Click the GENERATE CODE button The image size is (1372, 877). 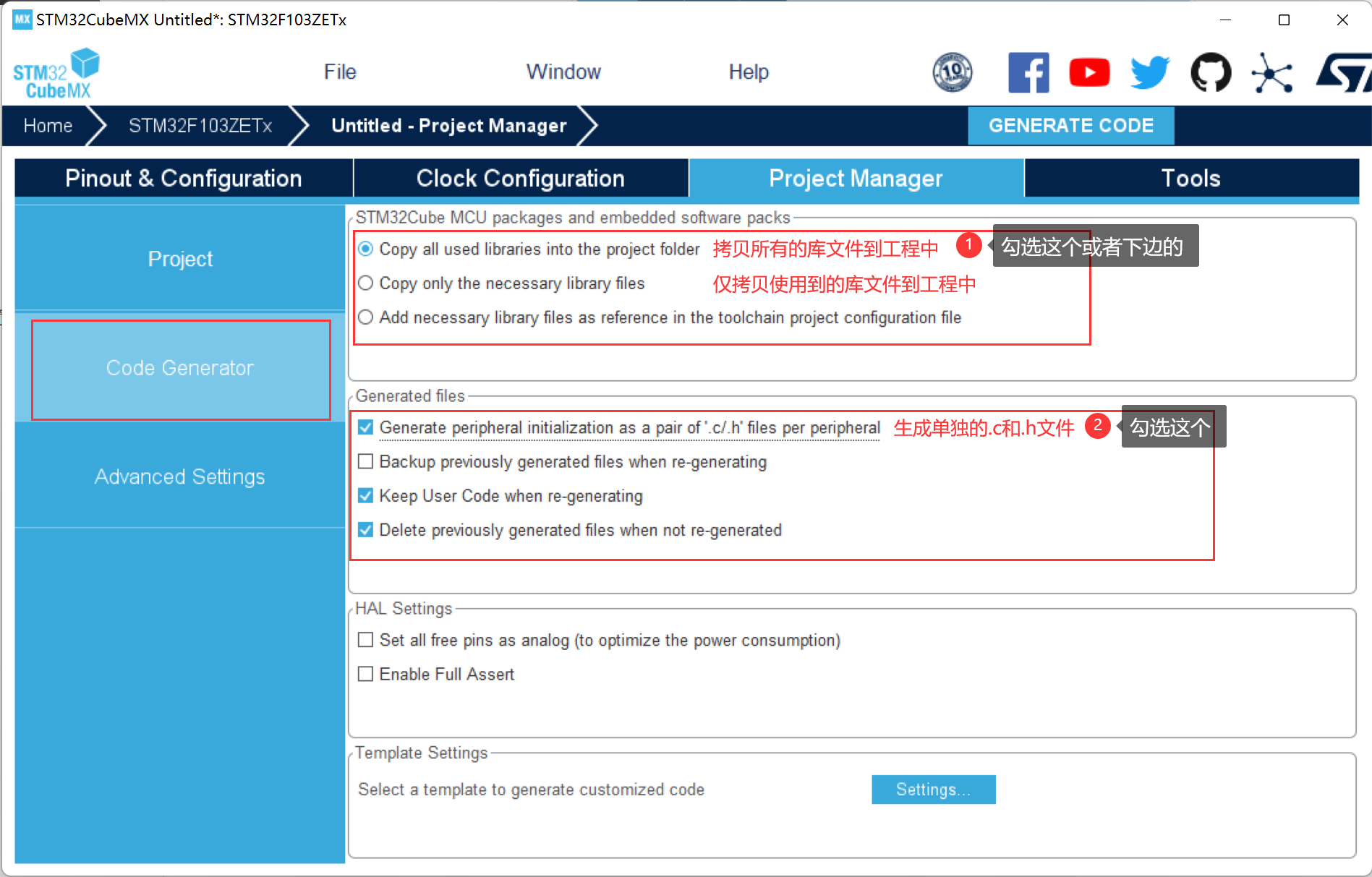point(1070,126)
